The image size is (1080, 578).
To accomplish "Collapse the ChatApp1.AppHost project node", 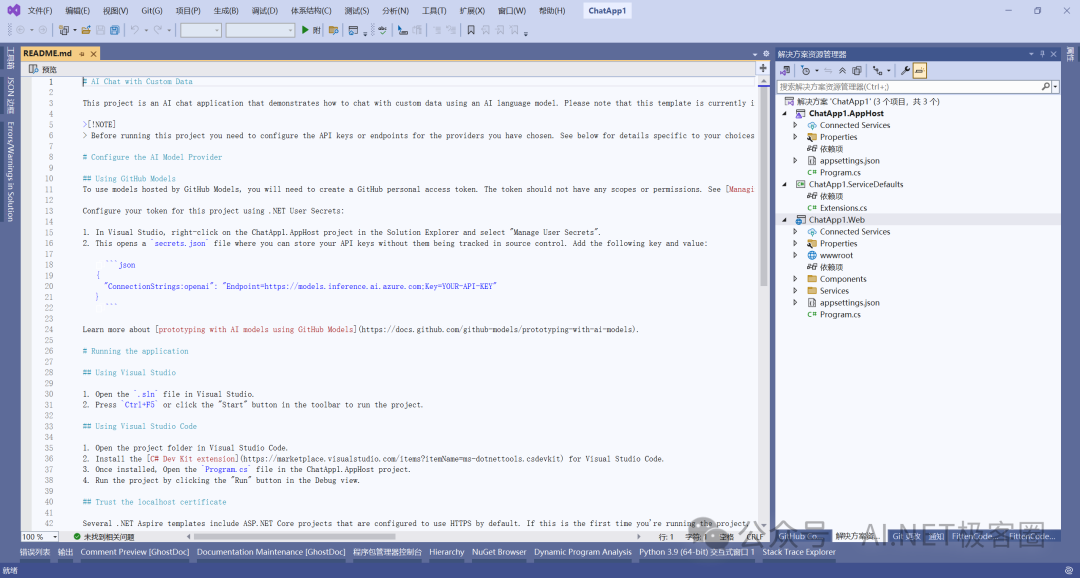I will coord(785,114).
